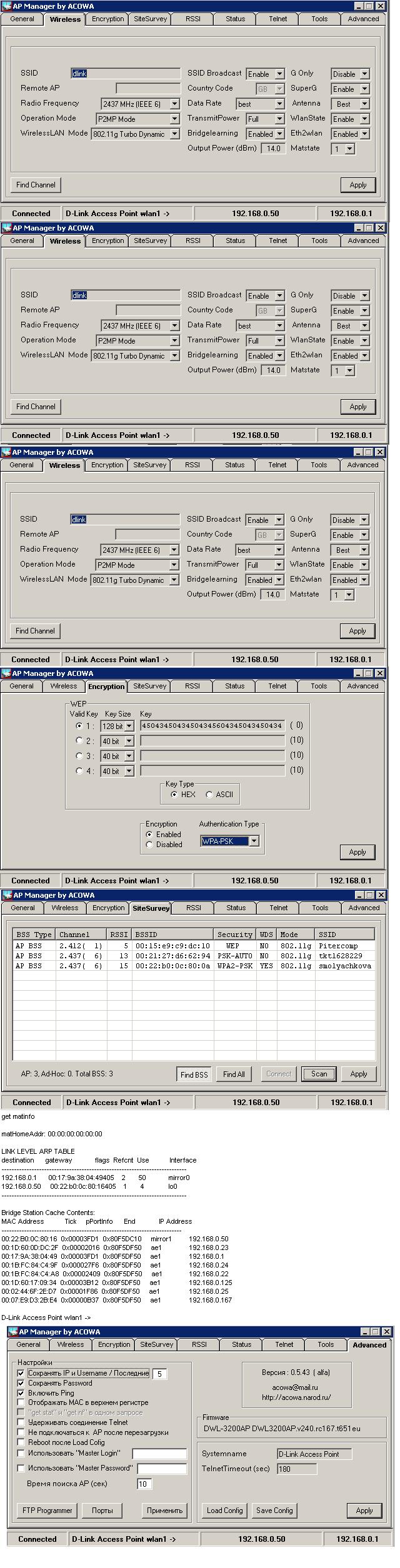
Task: Click the WEP key 1 hex value field
Action: [212, 726]
